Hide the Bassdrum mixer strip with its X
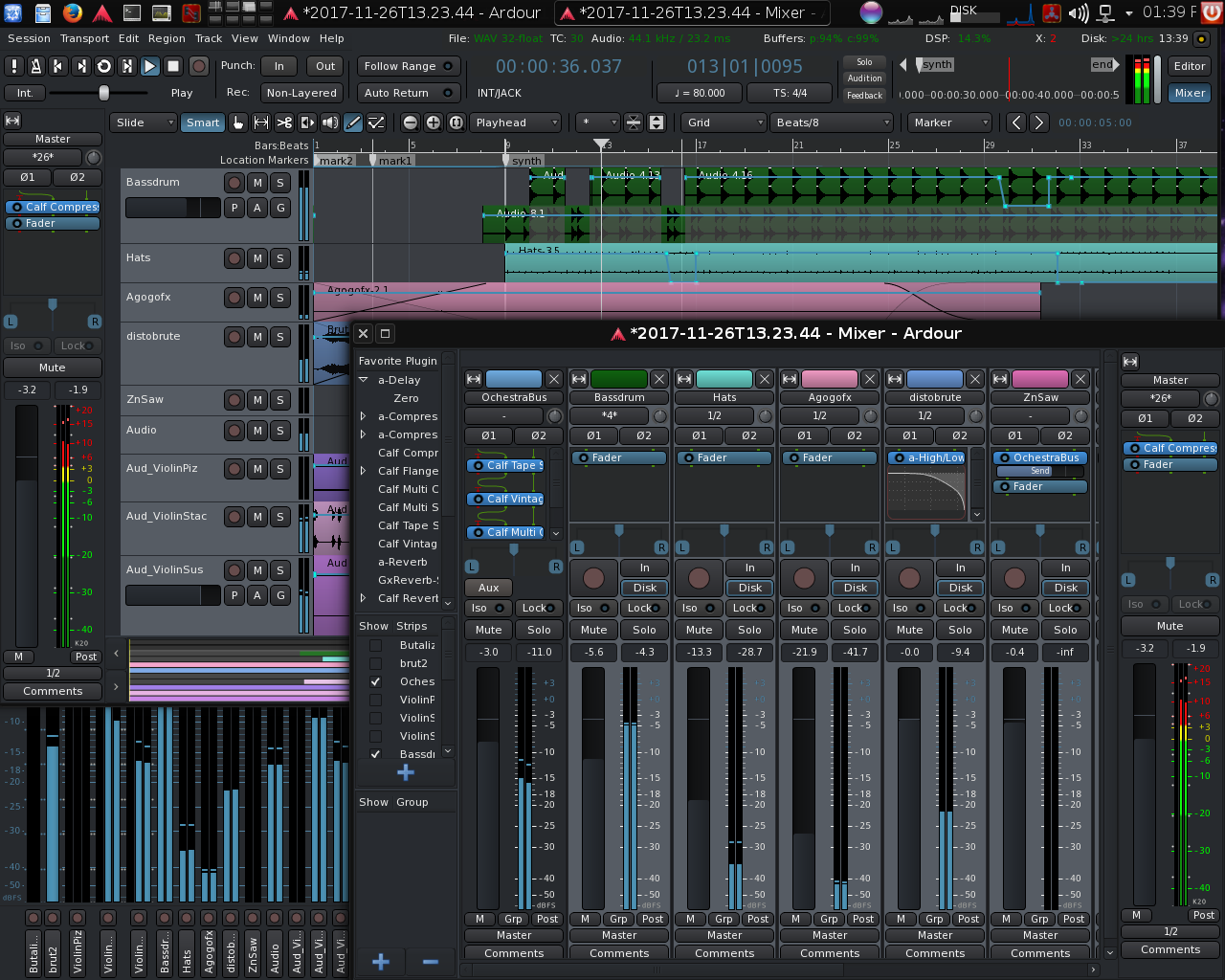This screenshot has width=1225, height=980. 659,379
